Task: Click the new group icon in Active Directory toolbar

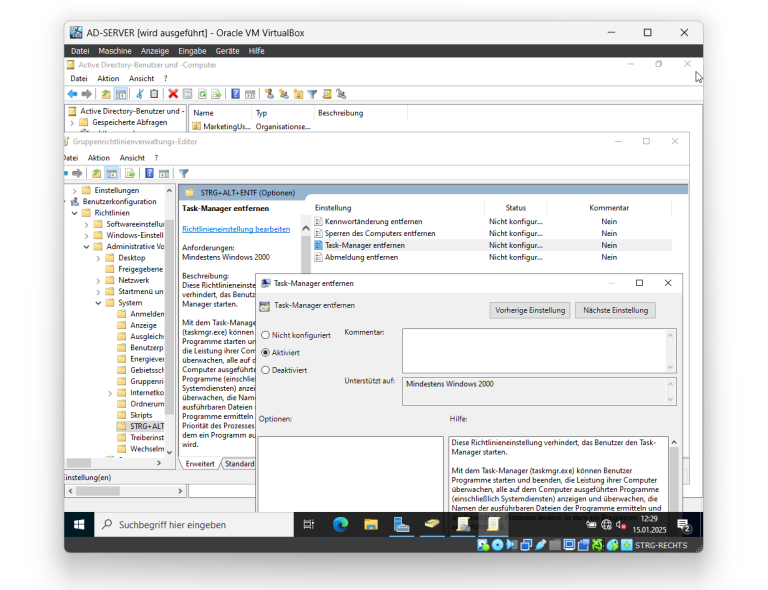Action: point(284,94)
